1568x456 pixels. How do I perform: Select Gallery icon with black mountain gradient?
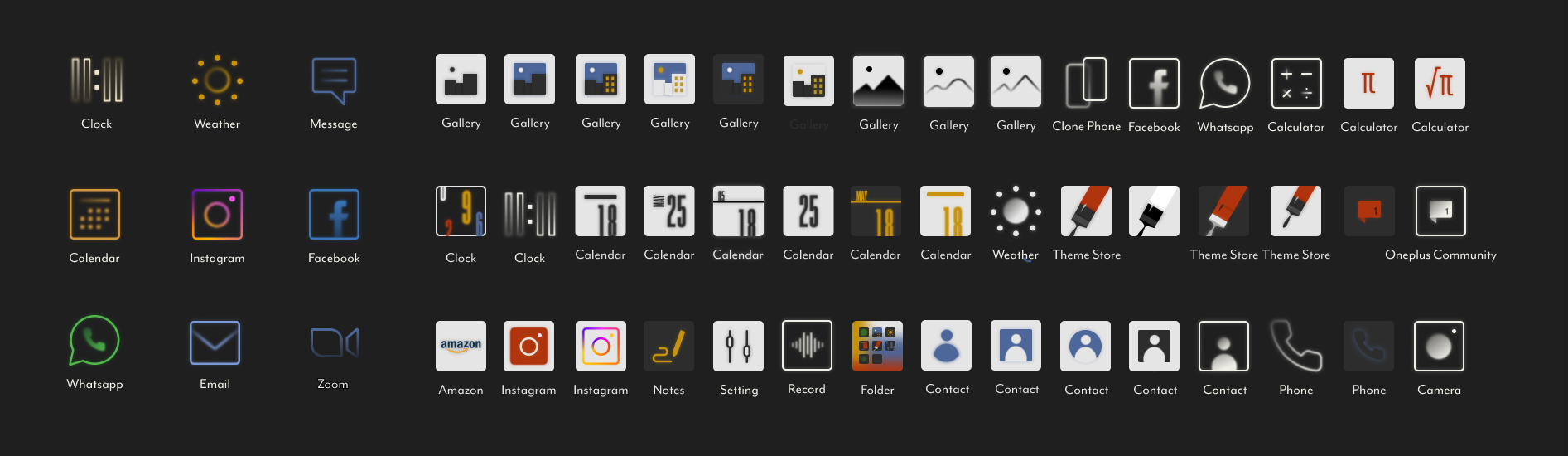(x=879, y=80)
